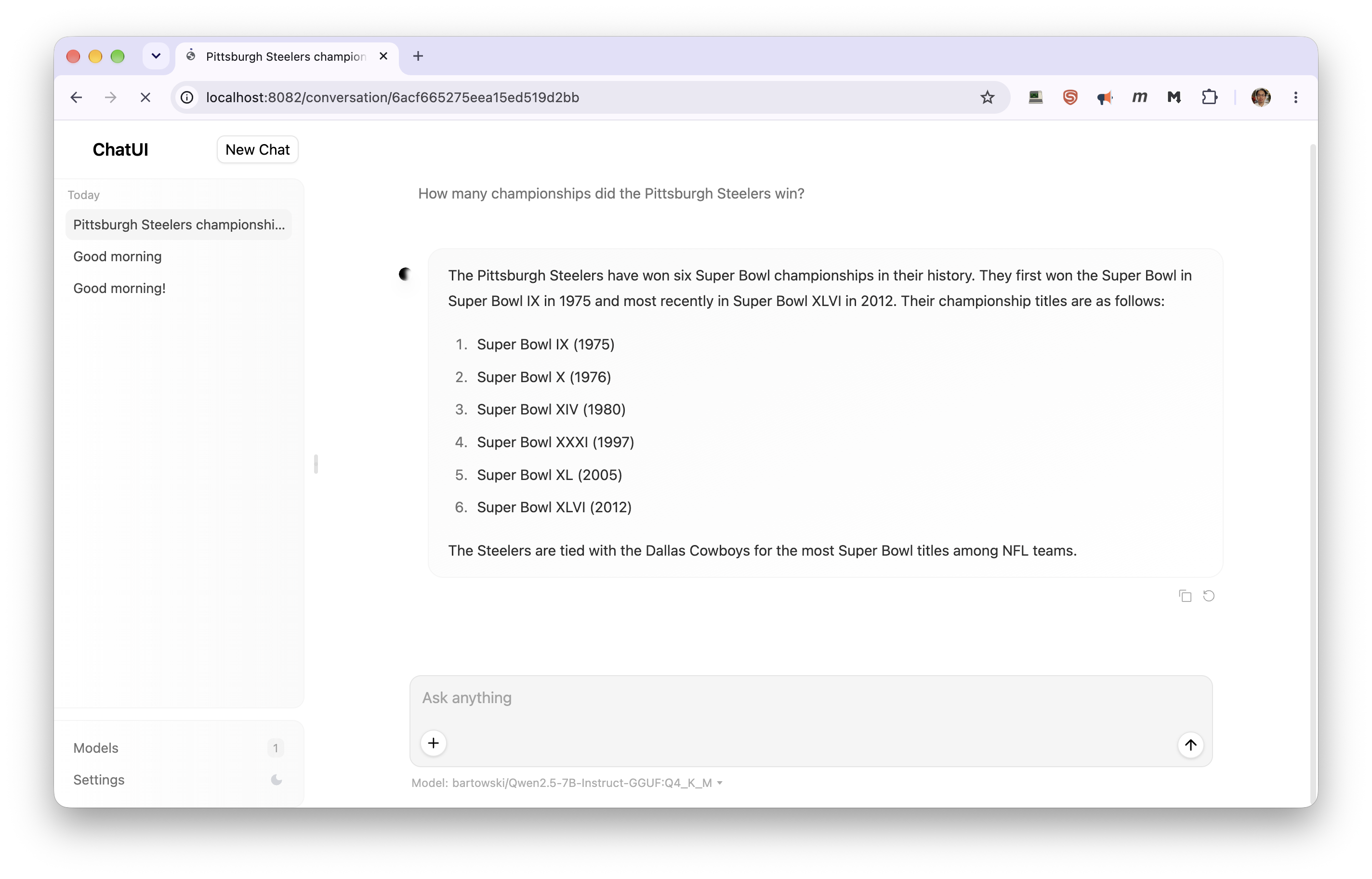This screenshot has width=1372, height=879.
Task: Click list item Super Bowl IX (1975)
Action: 545,345
